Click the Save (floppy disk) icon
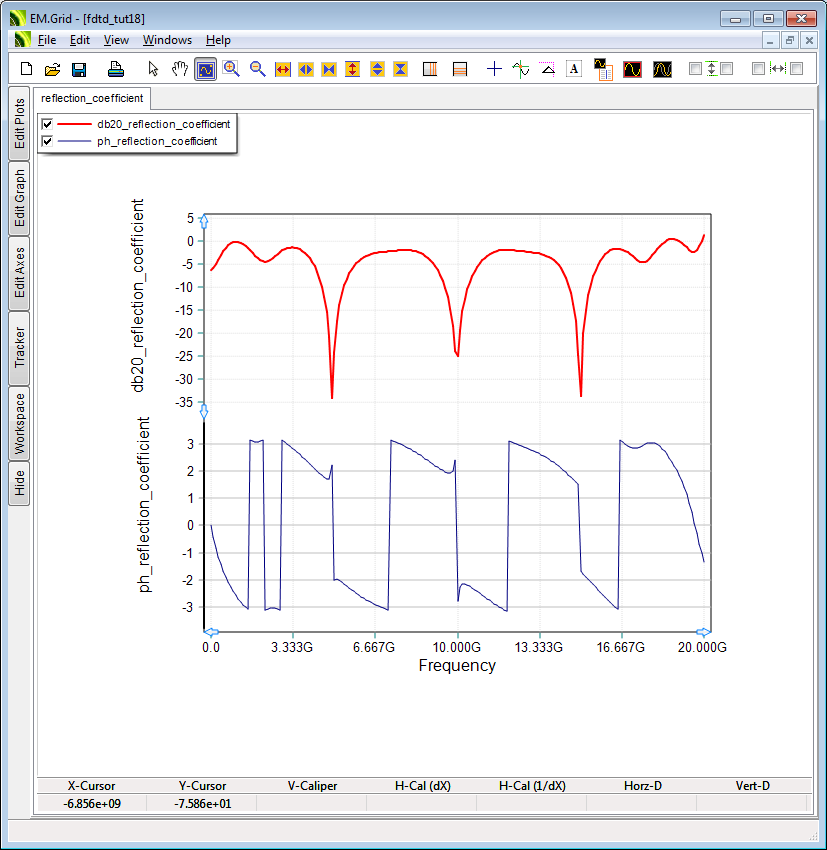Image resolution: width=827 pixels, height=850 pixels. click(x=79, y=69)
